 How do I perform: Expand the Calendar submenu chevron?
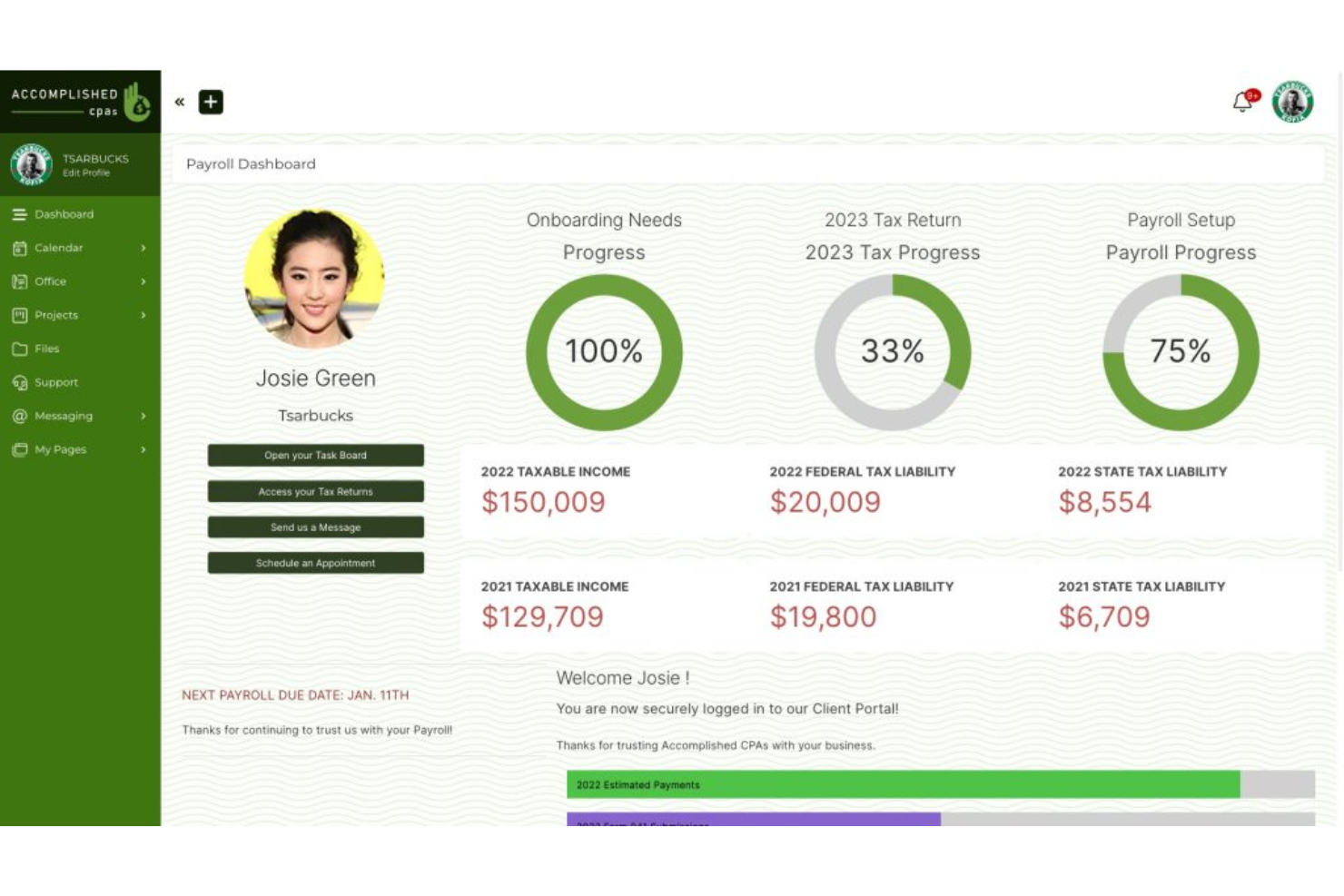coord(143,248)
